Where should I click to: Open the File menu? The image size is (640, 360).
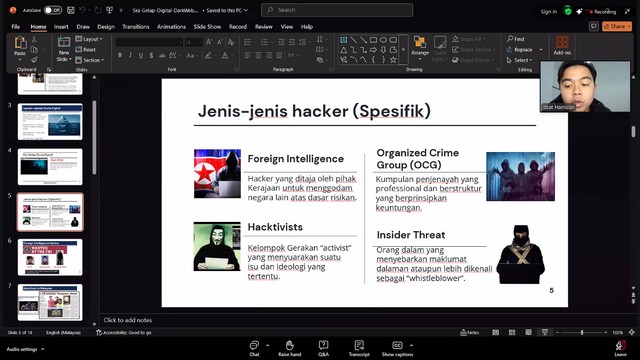[x=16, y=27]
